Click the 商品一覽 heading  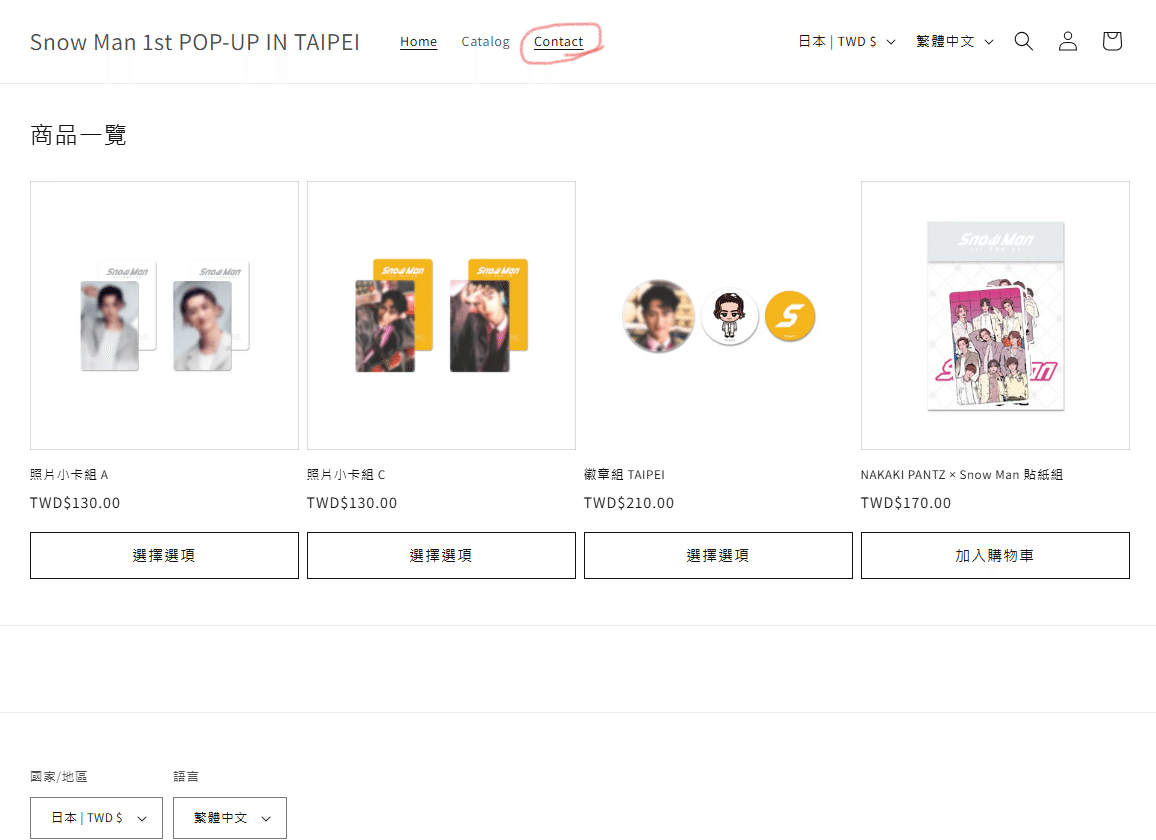[78, 135]
